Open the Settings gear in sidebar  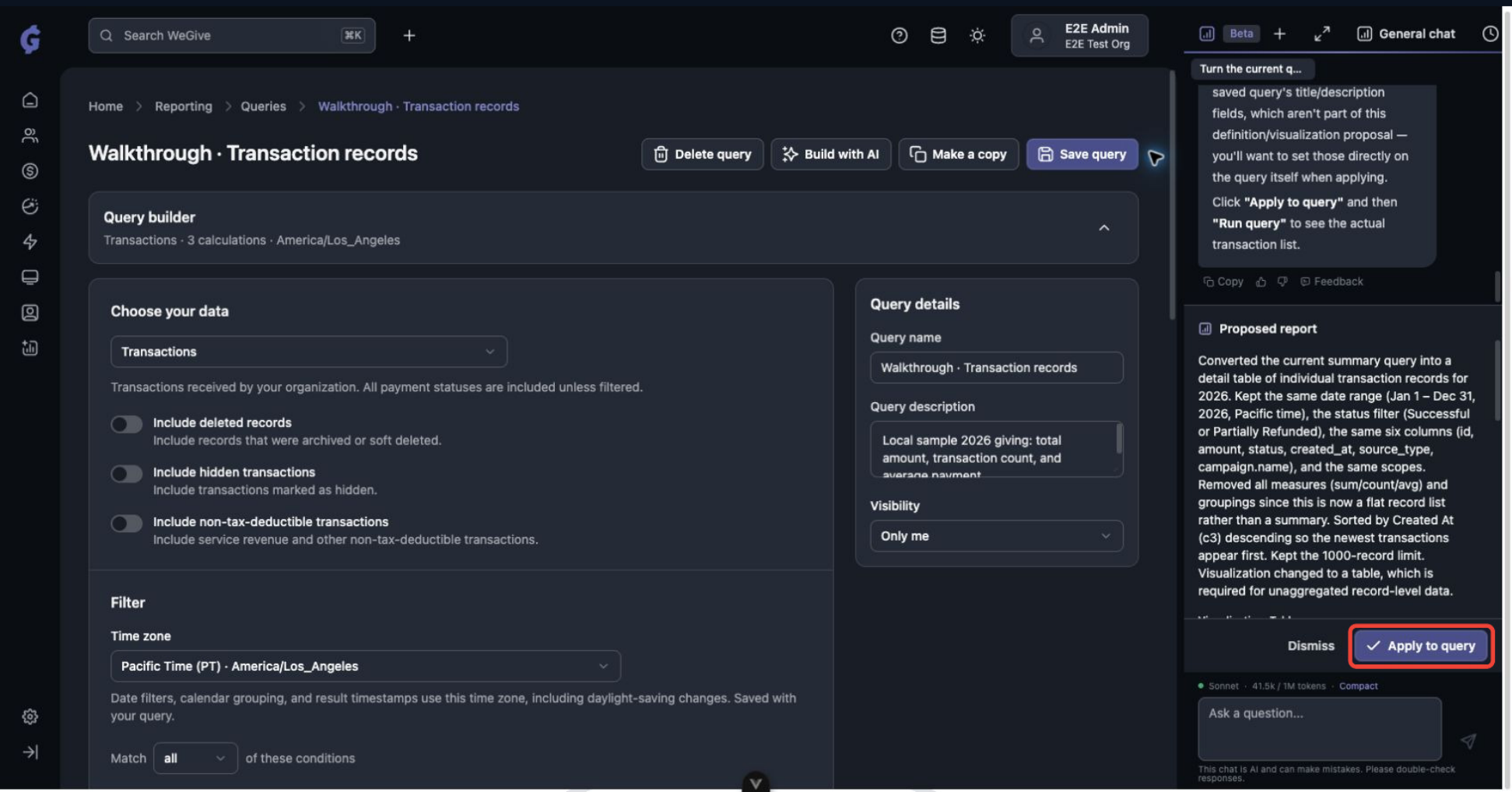pos(30,717)
